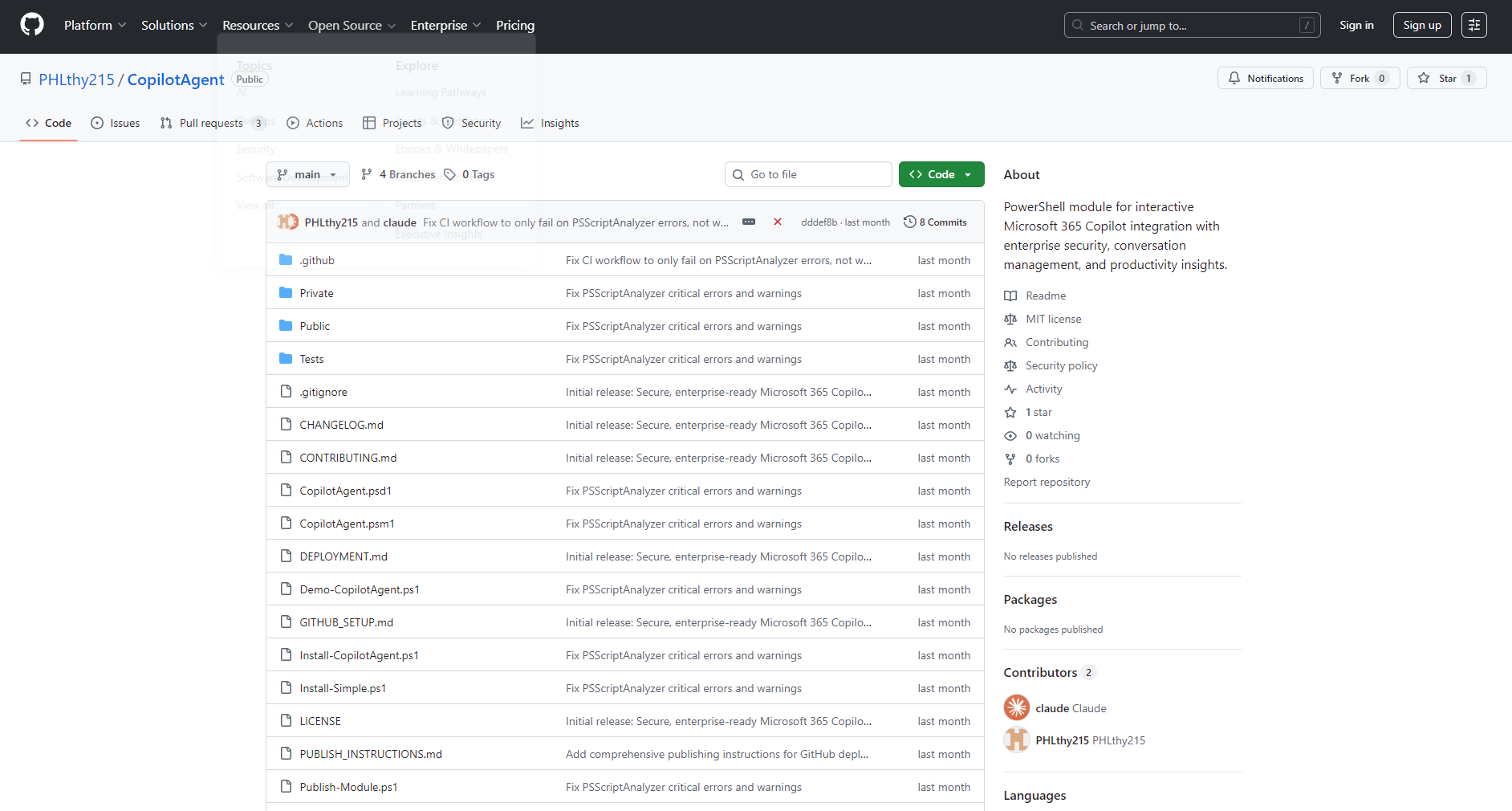Screen dimensions: 1512x811
Task: Open the Open Source dropdown menu
Action: point(352,25)
